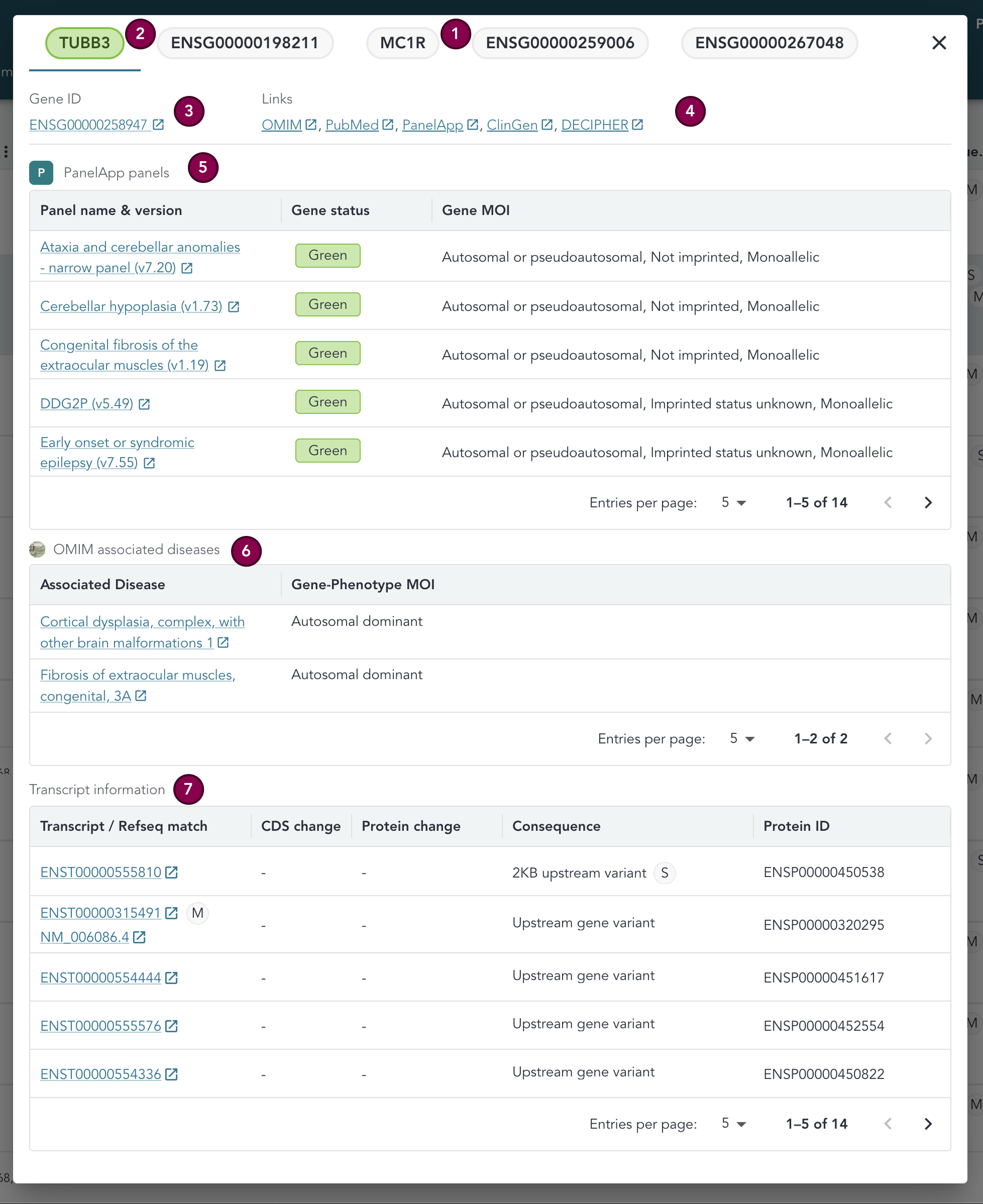Click the 'S' badge beside 2KB upstream variant
This screenshot has height=1204, width=983.
[x=664, y=872]
